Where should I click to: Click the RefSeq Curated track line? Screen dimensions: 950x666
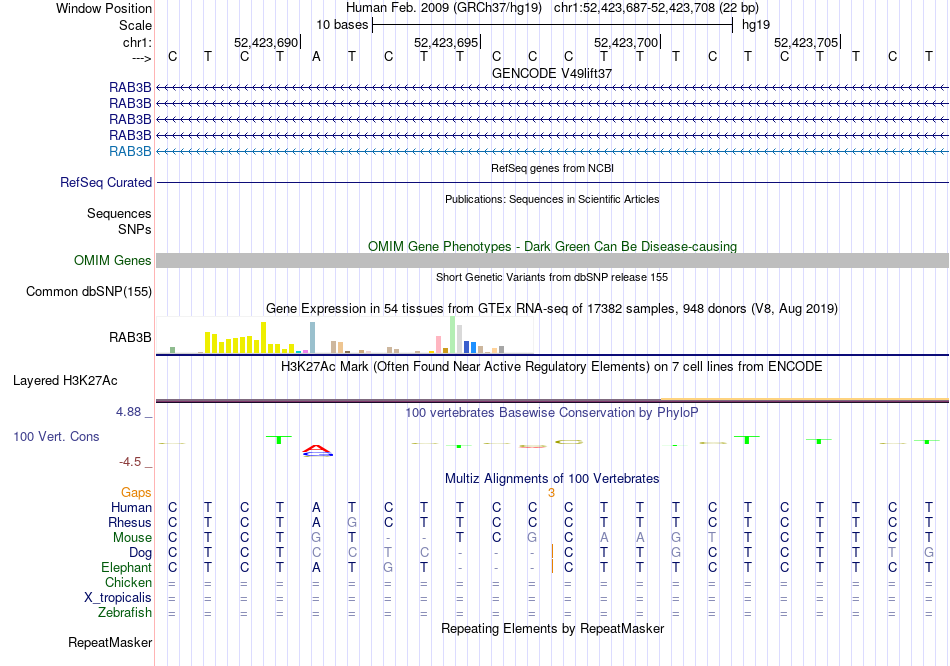tap(552, 182)
